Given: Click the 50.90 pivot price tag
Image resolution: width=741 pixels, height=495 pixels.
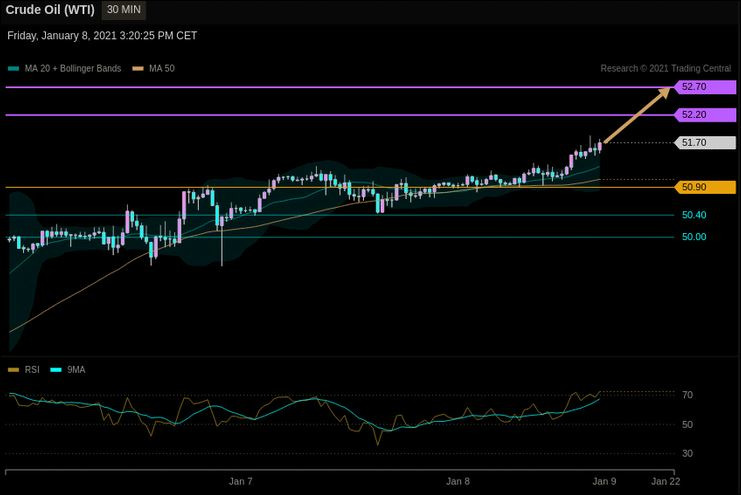Looking at the screenshot, I should 705,187.
